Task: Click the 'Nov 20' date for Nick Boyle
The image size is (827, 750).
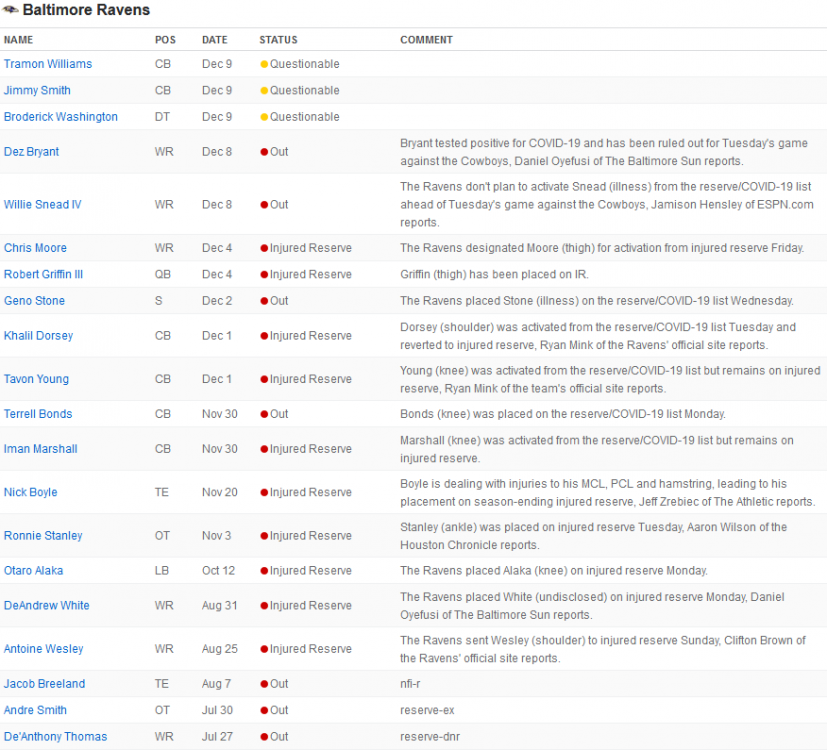Action: (x=220, y=492)
